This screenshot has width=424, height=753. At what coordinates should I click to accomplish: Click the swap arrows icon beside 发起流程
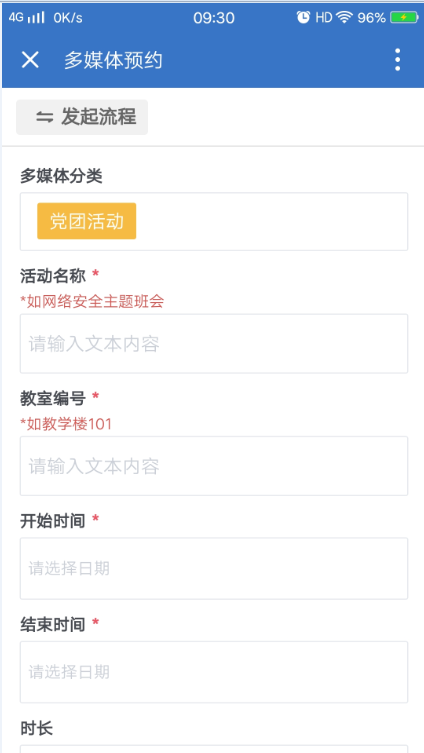(x=45, y=117)
